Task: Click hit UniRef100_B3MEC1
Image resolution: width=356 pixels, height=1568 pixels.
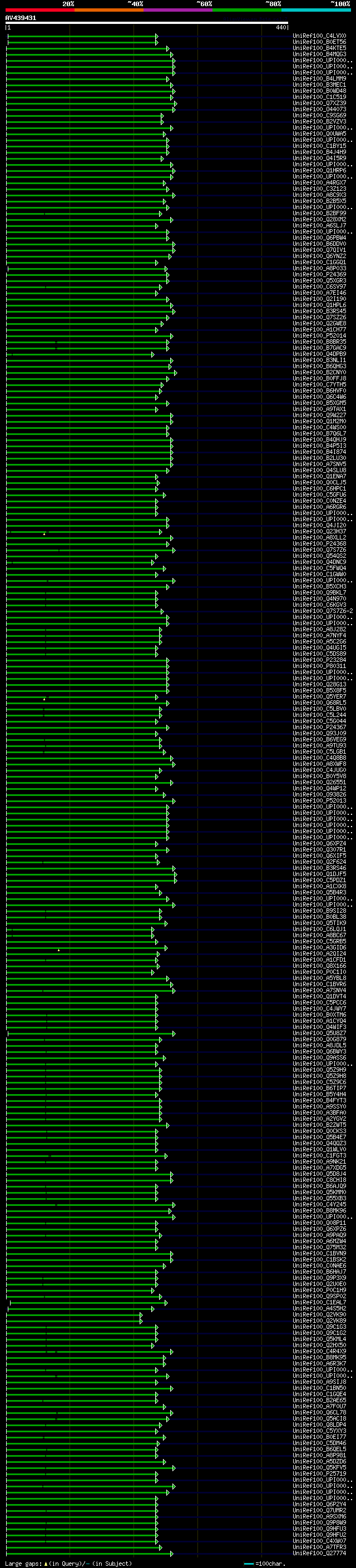Action: click(x=319, y=85)
